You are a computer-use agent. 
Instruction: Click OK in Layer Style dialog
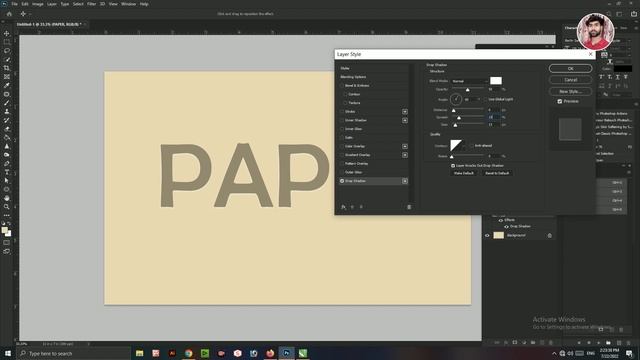[x=570, y=69]
